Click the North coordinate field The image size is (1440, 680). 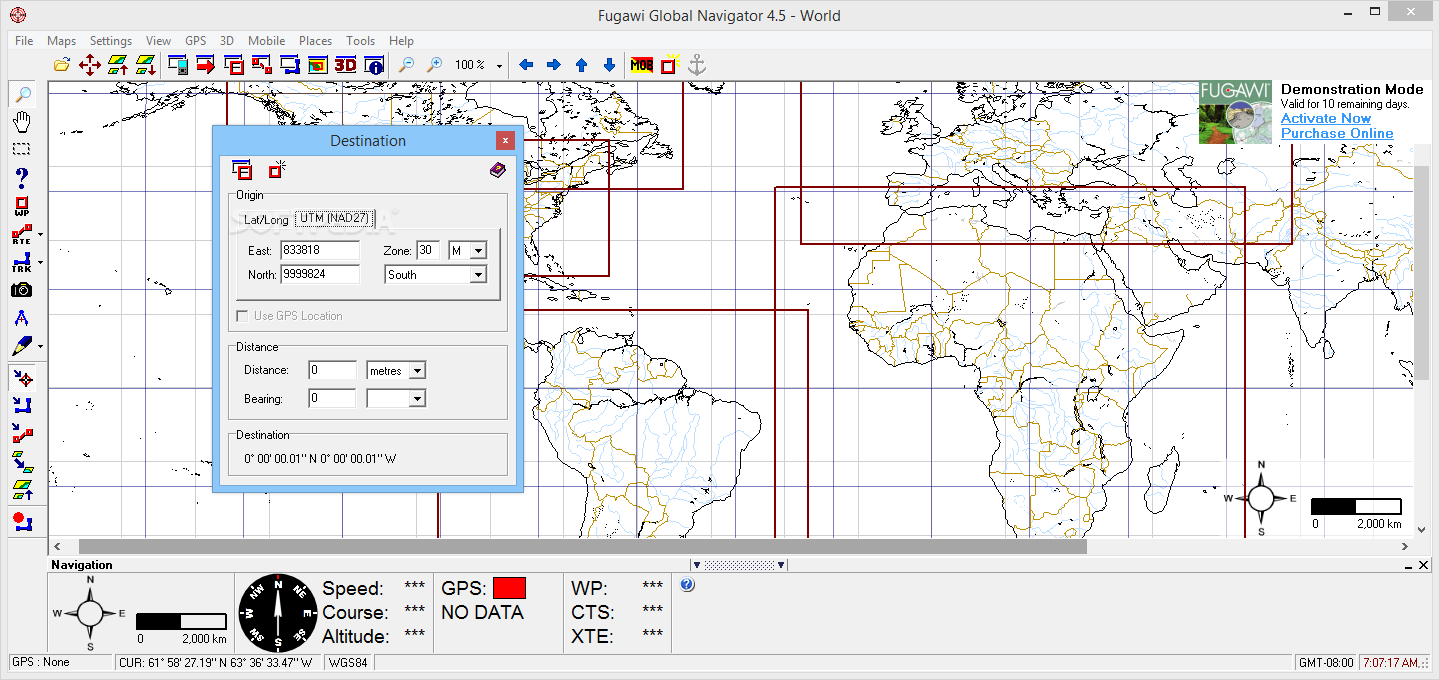point(320,274)
